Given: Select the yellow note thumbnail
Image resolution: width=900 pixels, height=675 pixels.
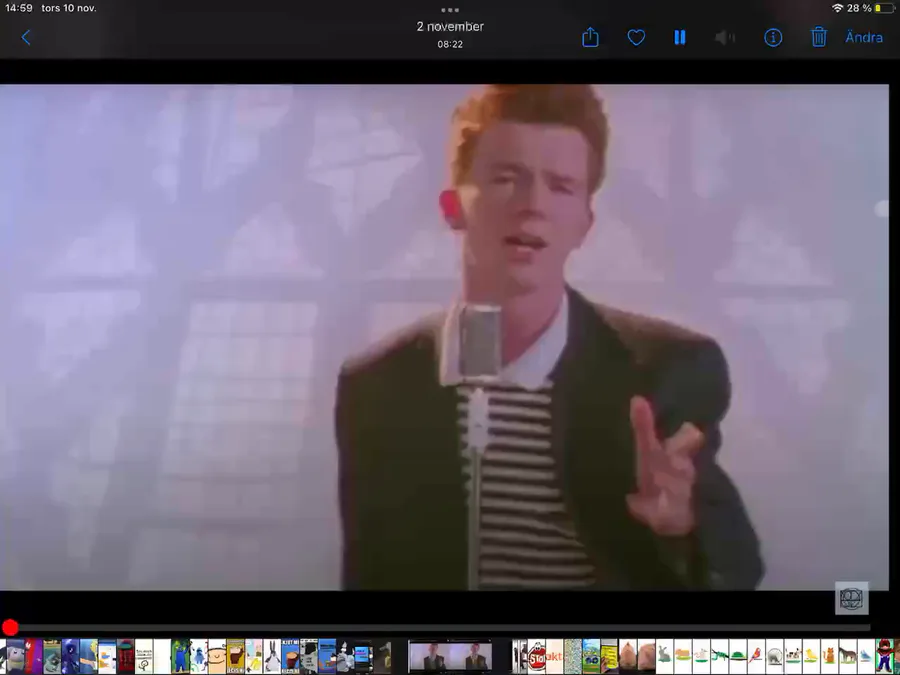Looking at the screenshot, I should click(609, 656).
